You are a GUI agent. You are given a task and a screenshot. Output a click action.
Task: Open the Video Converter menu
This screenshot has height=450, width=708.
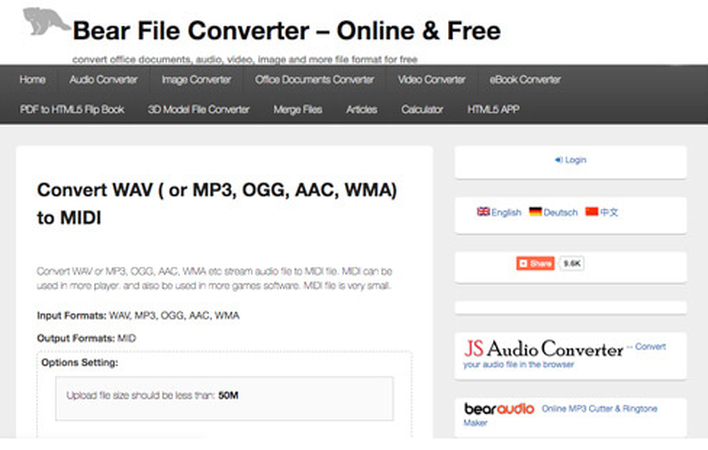[432, 79]
